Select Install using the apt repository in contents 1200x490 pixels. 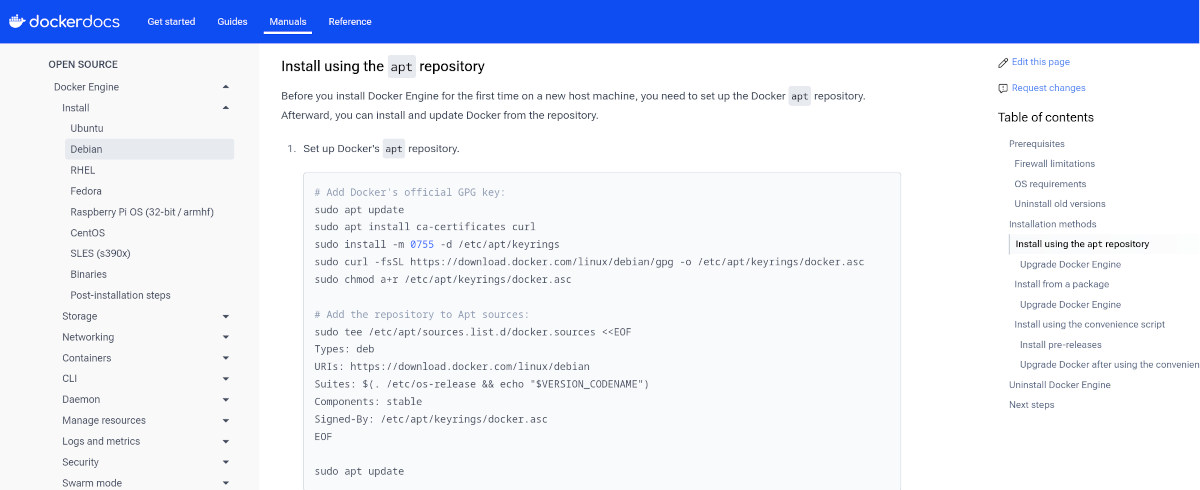[1082, 244]
